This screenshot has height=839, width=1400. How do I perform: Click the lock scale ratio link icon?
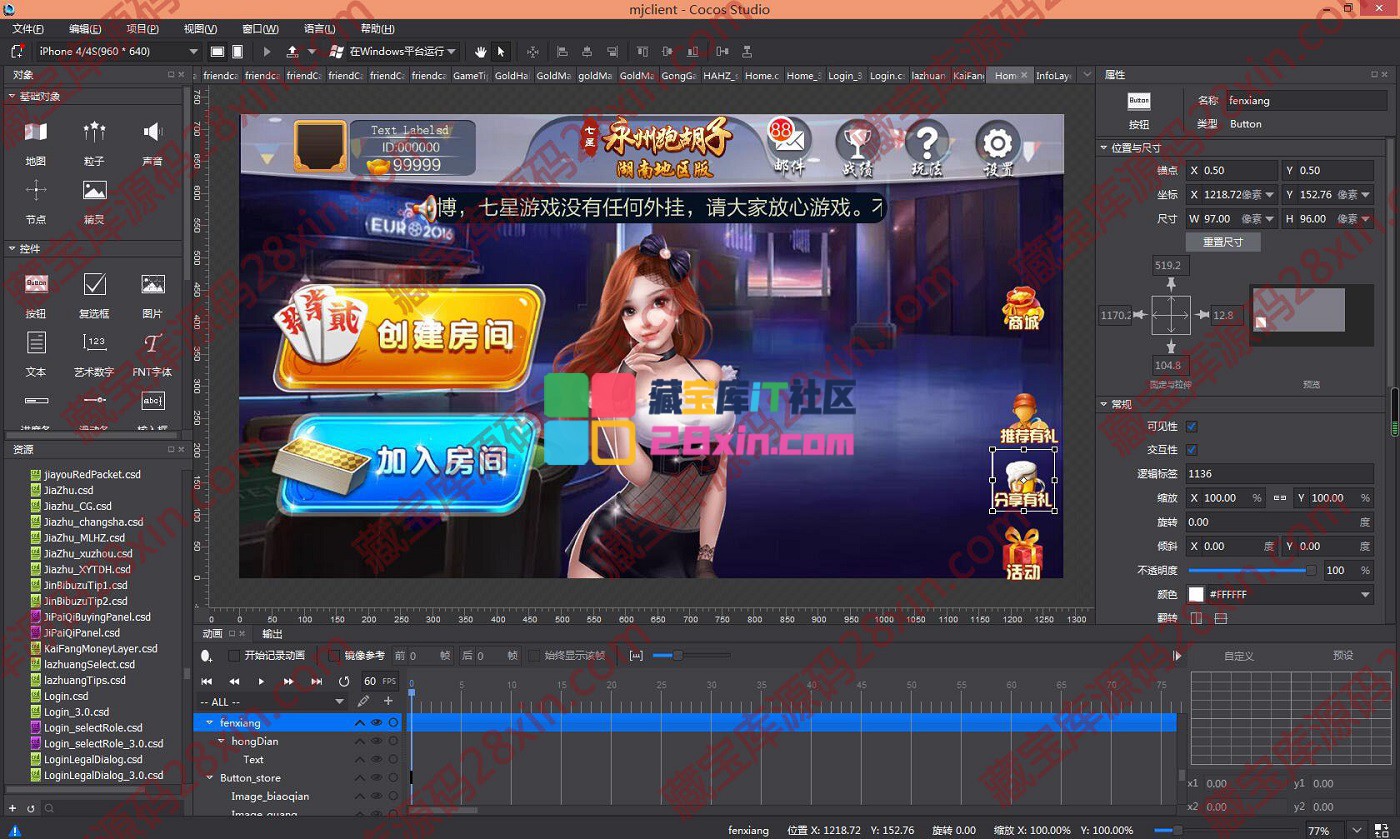click(1280, 498)
